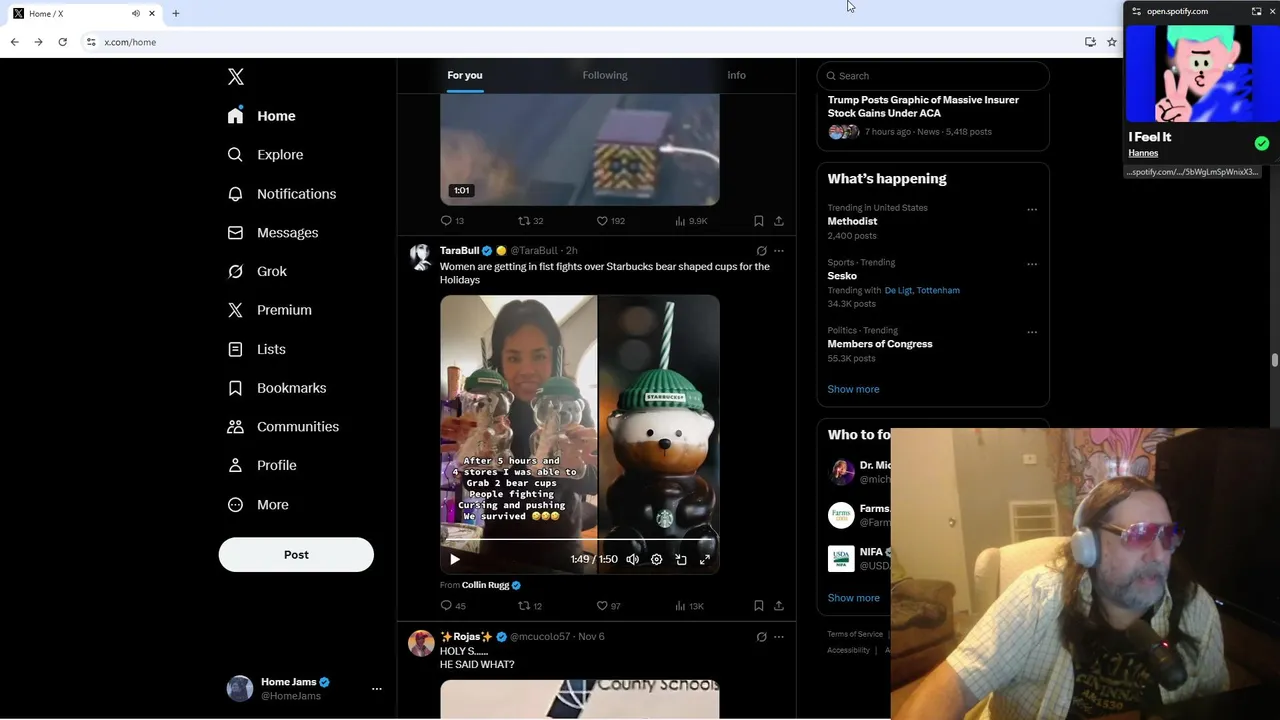Open a new browser tab

pos(176,14)
